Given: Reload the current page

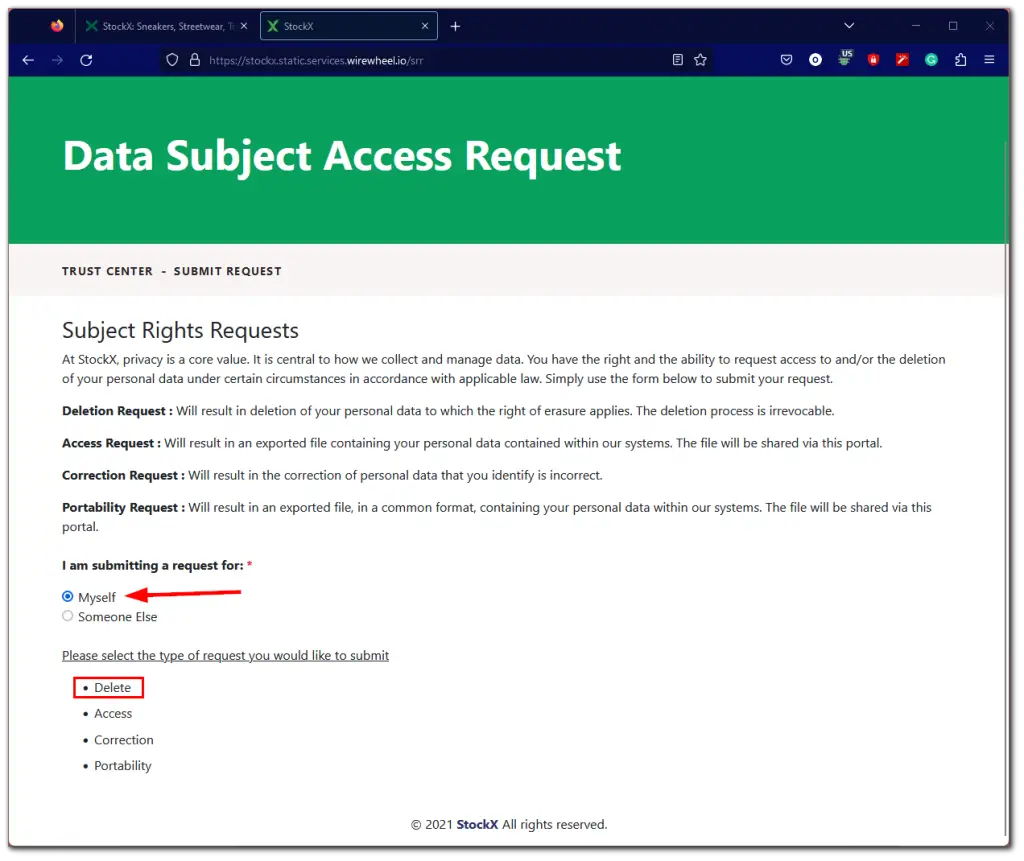Looking at the screenshot, I should pos(86,60).
